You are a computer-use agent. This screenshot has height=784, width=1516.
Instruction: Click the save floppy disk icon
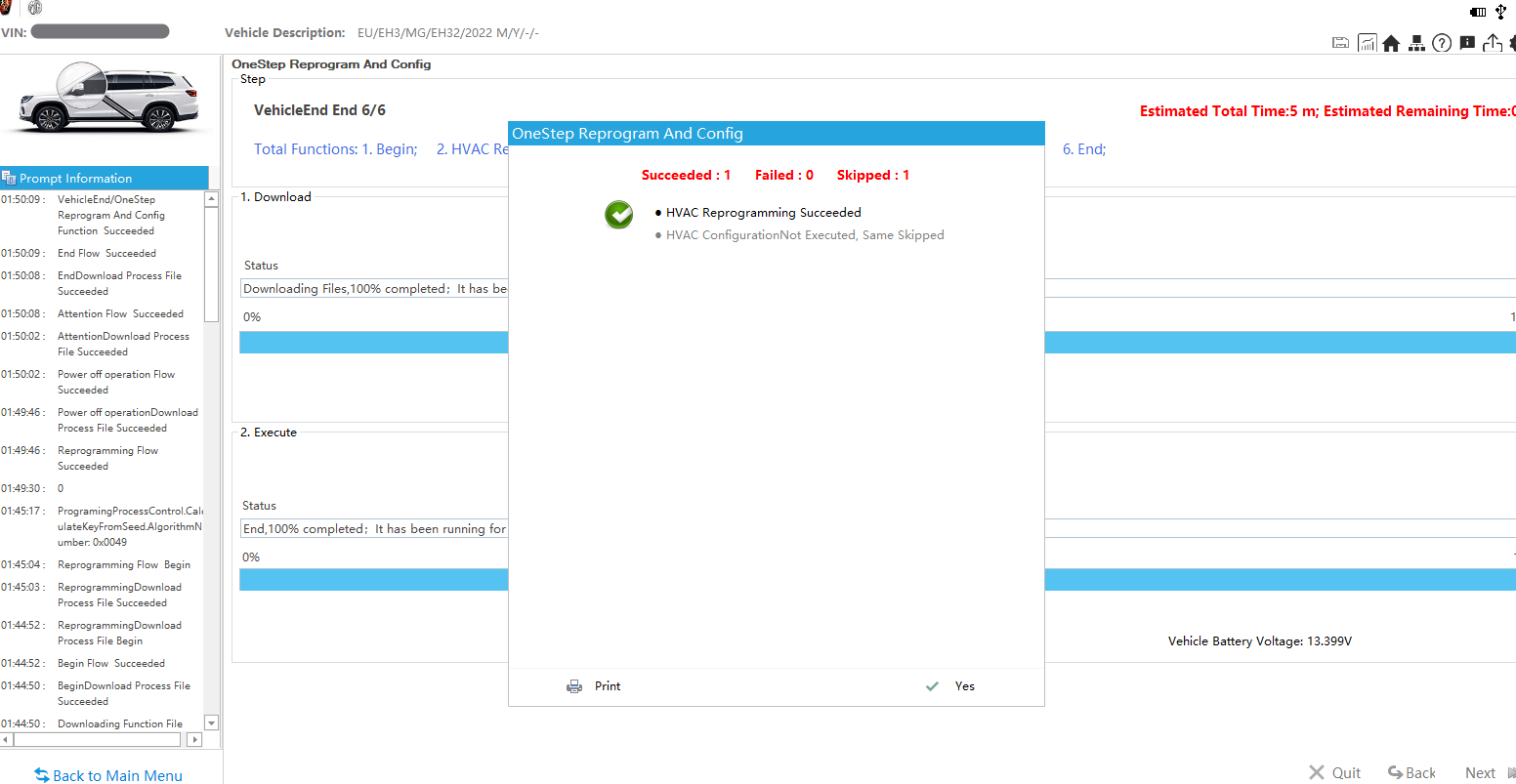[x=1341, y=43]
